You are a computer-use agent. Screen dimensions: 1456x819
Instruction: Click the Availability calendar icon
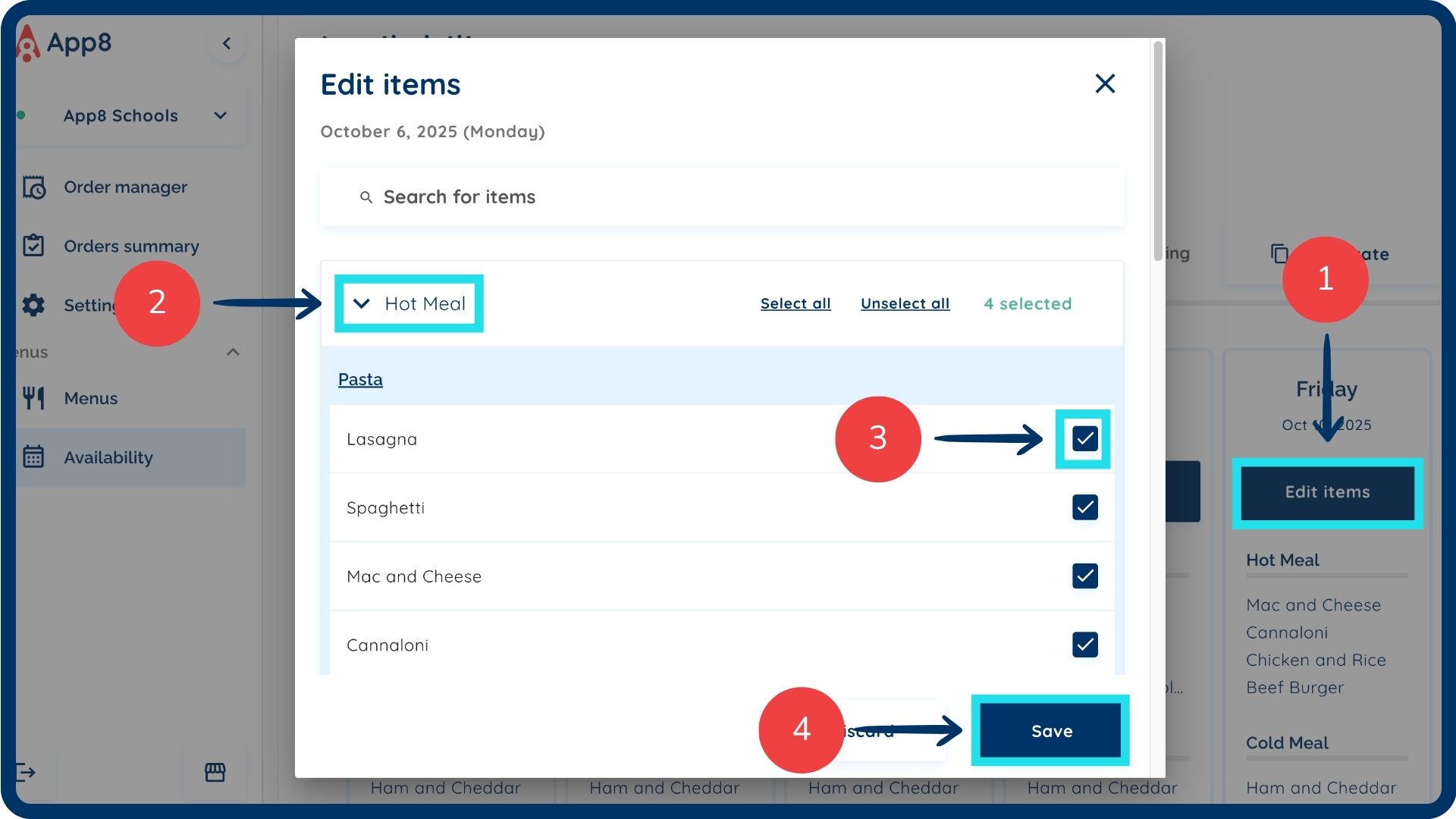click(34, 457)
